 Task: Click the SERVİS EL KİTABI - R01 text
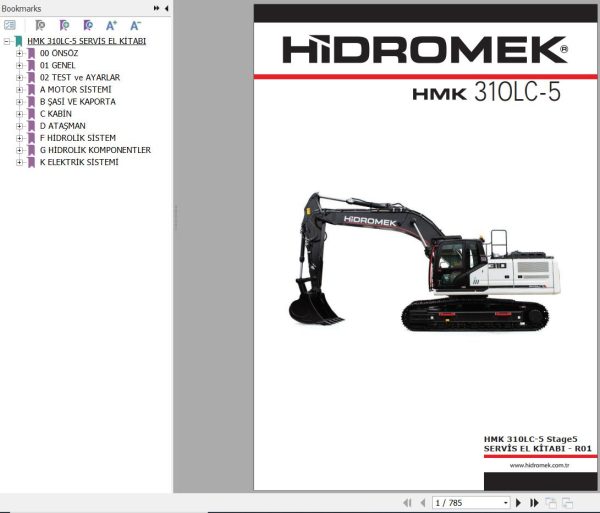[x=538, y=449]
